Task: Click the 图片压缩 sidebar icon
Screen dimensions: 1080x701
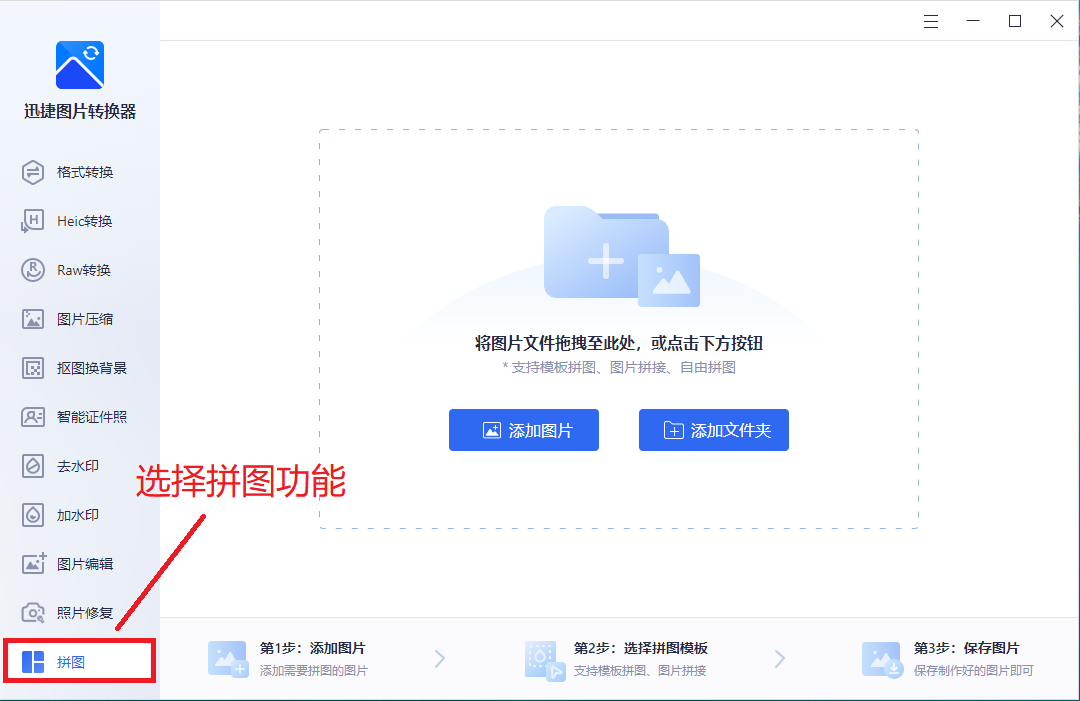Action: [32, 319]
